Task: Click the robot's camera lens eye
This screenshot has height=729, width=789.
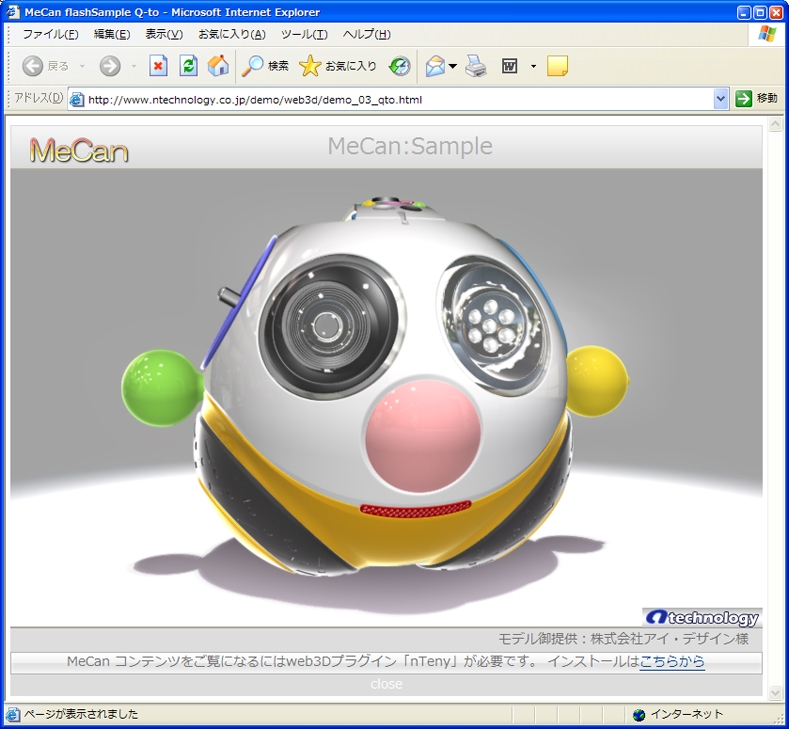Action: tap(329, 327)
